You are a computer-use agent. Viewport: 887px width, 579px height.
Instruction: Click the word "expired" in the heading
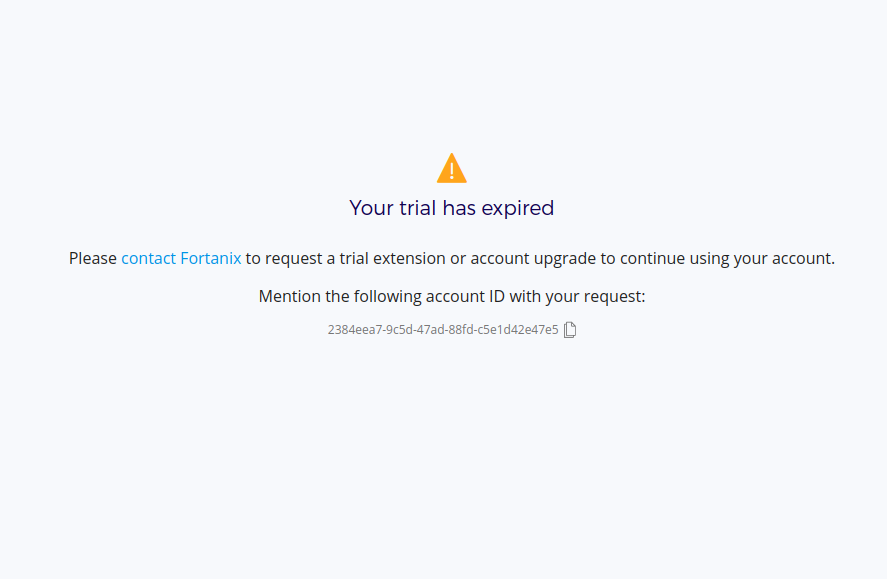[x=517, y=208]
